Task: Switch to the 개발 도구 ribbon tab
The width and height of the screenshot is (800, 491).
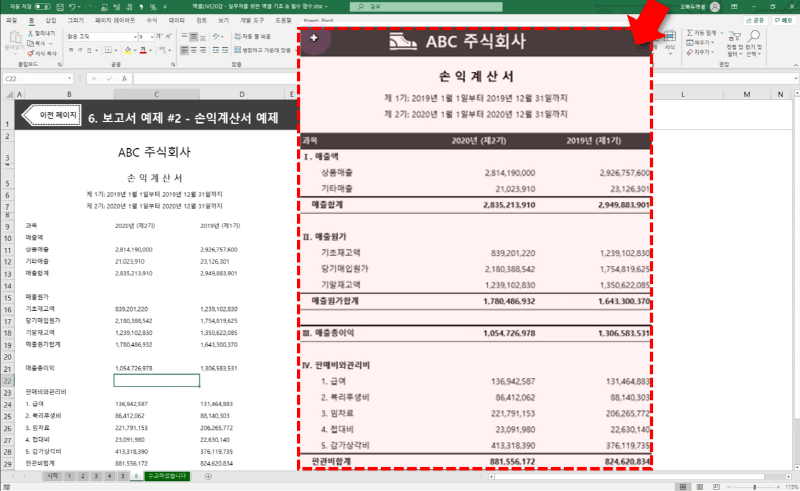Action: point(252,20)
